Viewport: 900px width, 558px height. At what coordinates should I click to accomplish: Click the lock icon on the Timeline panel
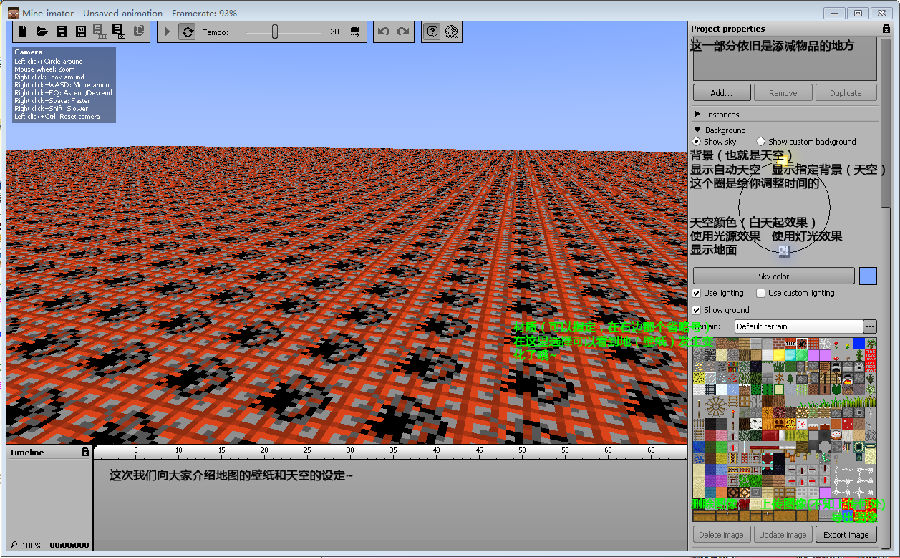click(85, 452)
